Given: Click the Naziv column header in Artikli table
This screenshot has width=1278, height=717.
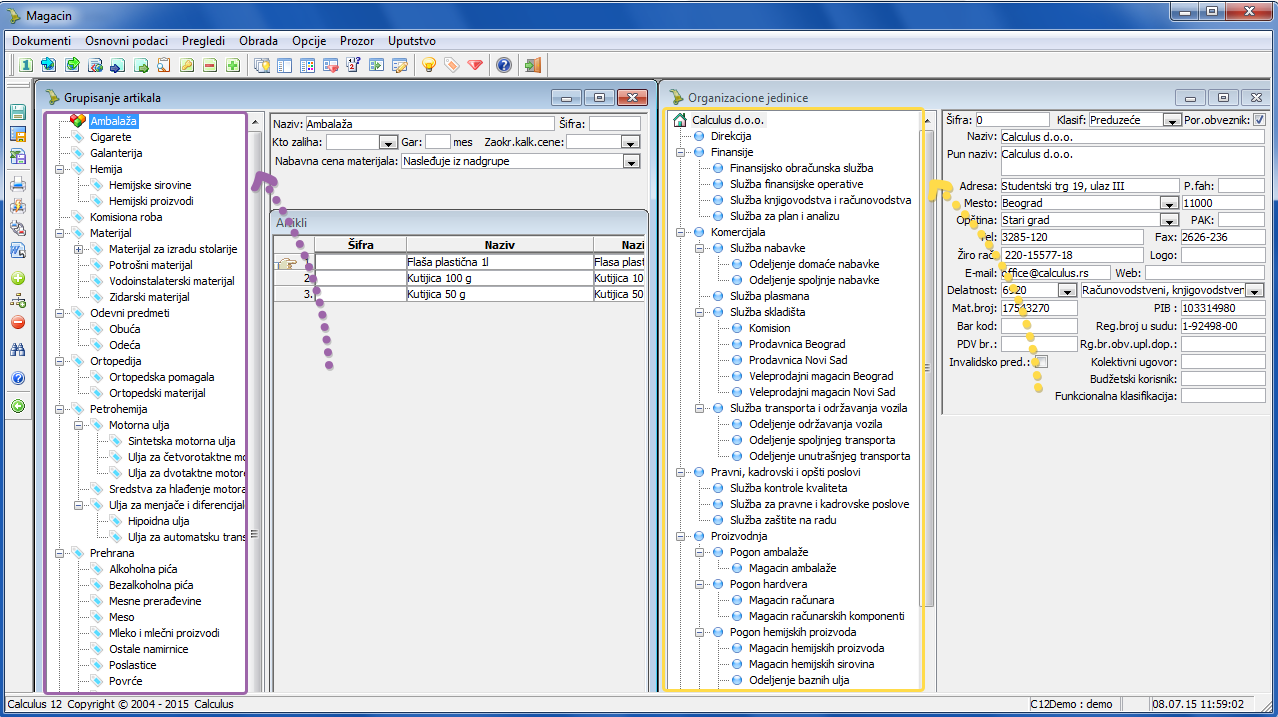Looking at the screenshot, I should click(x=499, y=244).
